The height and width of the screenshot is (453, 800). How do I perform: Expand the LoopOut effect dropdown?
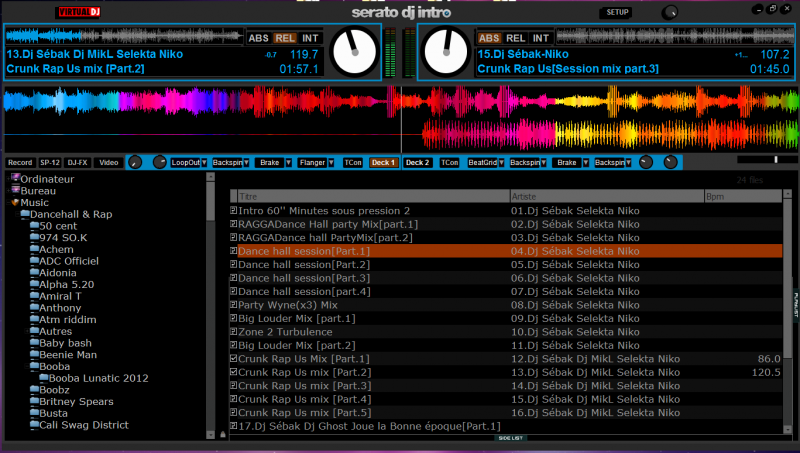[205, 162]
